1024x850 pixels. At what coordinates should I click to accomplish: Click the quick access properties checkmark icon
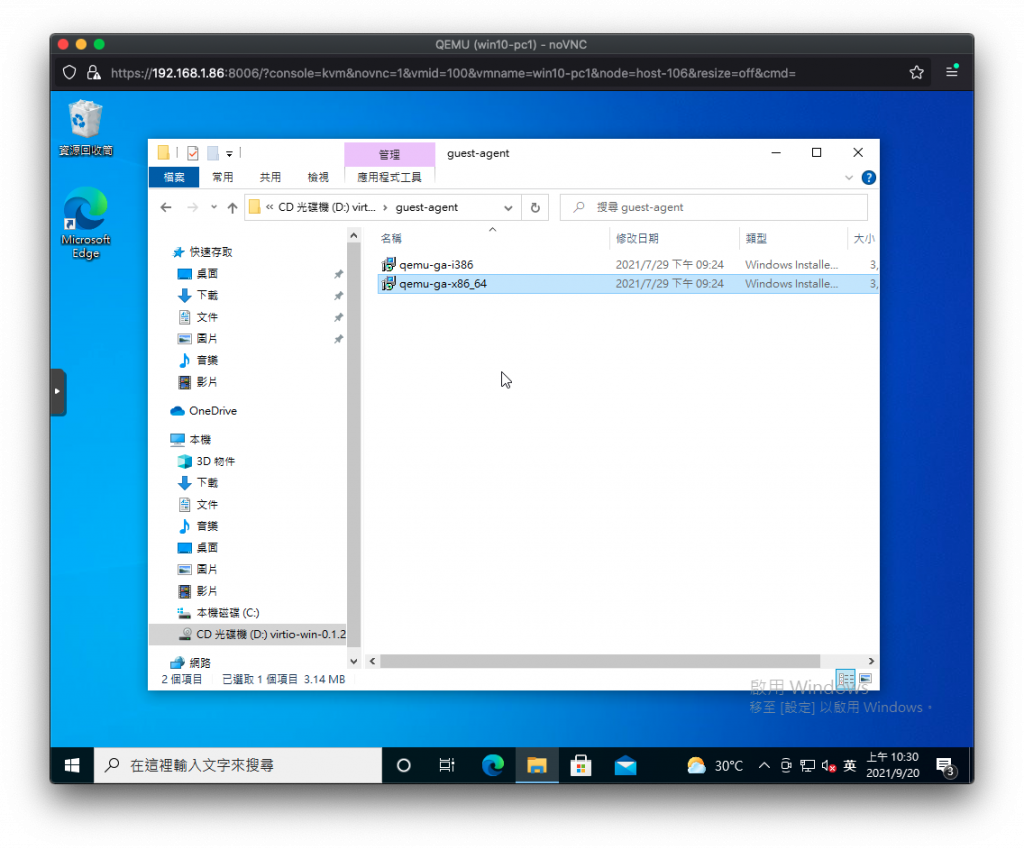click(x=193, y=153)
